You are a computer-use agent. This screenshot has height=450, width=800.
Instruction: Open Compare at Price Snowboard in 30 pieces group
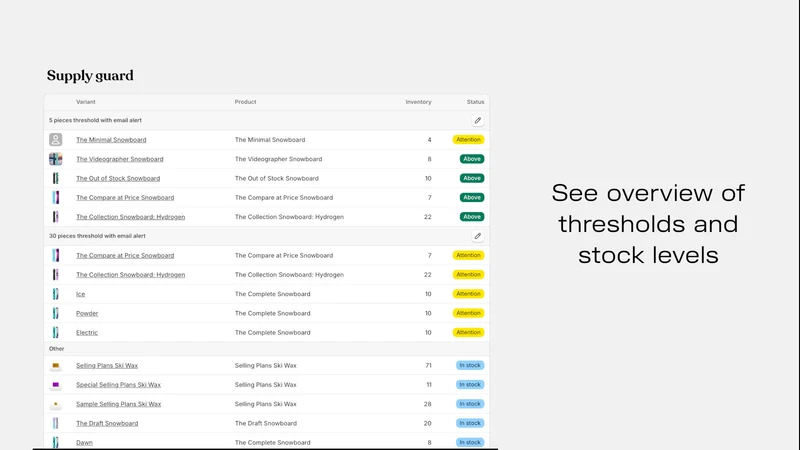coord(125,256)
